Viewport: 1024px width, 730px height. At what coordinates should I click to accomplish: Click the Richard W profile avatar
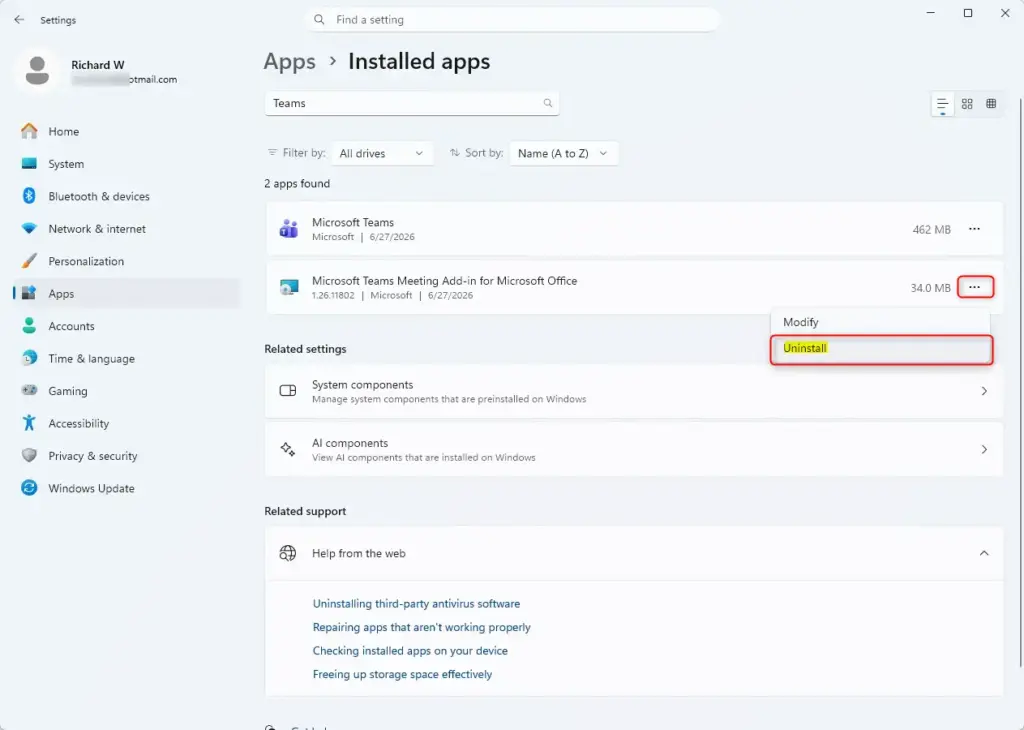pos(37,71)
